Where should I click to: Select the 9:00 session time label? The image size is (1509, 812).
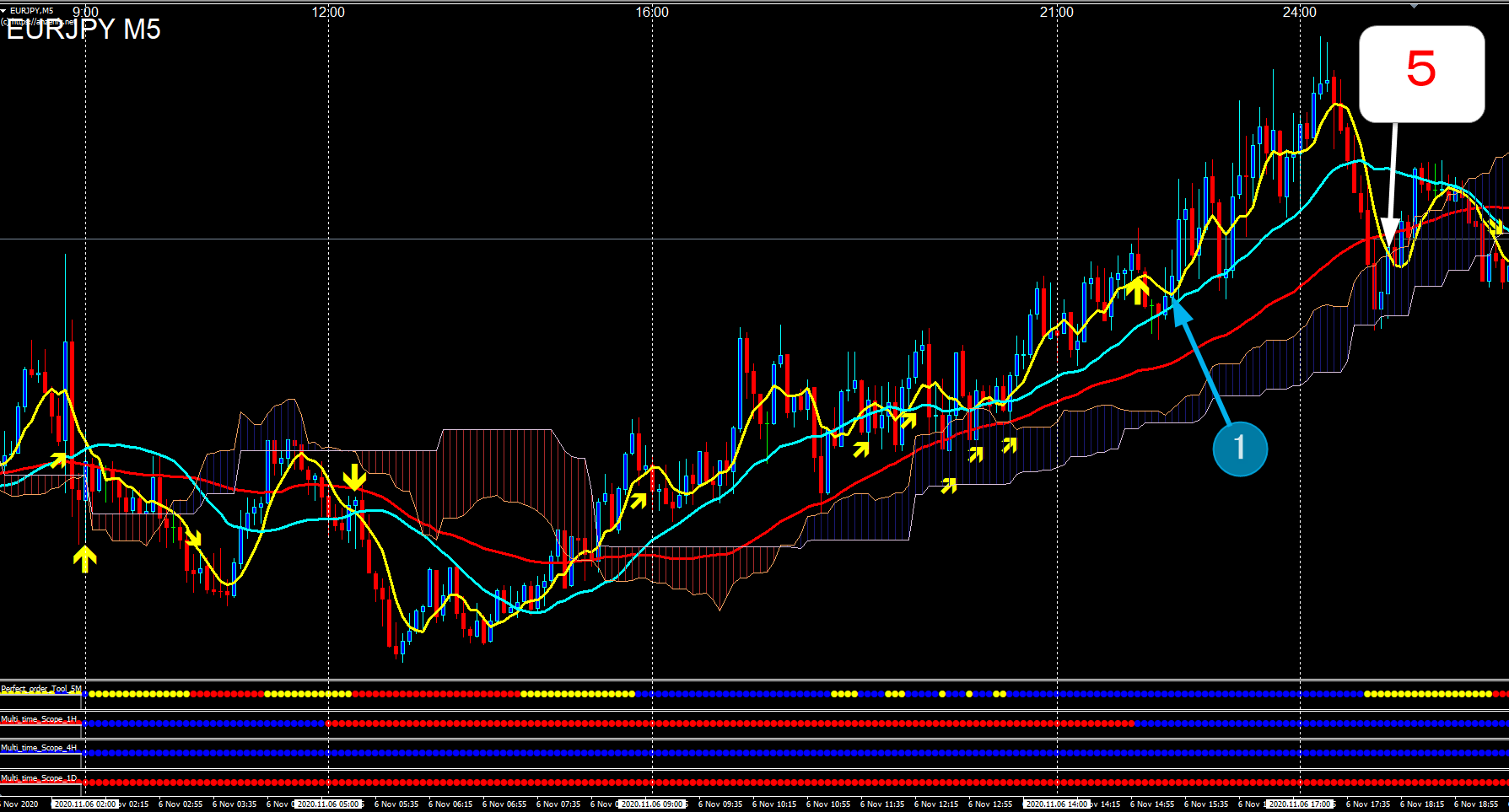[x=85, y=12]
